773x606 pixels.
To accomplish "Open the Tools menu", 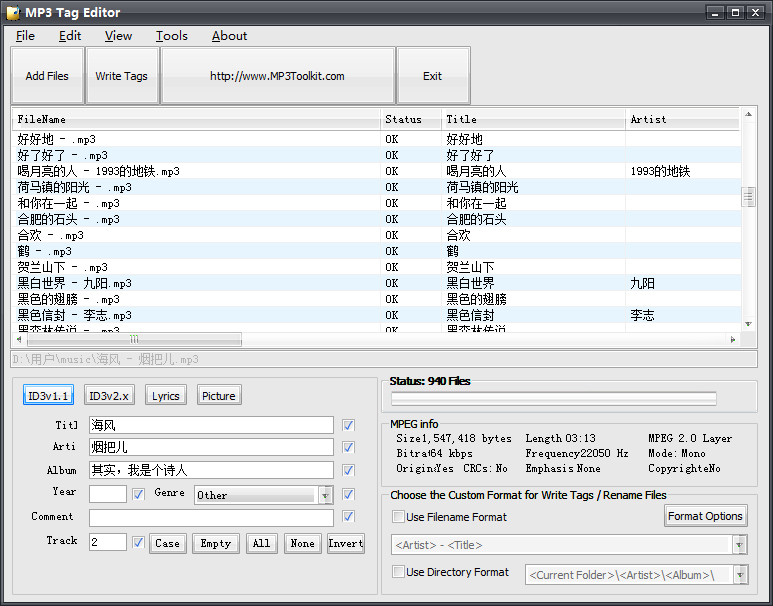I will point(171,36).
